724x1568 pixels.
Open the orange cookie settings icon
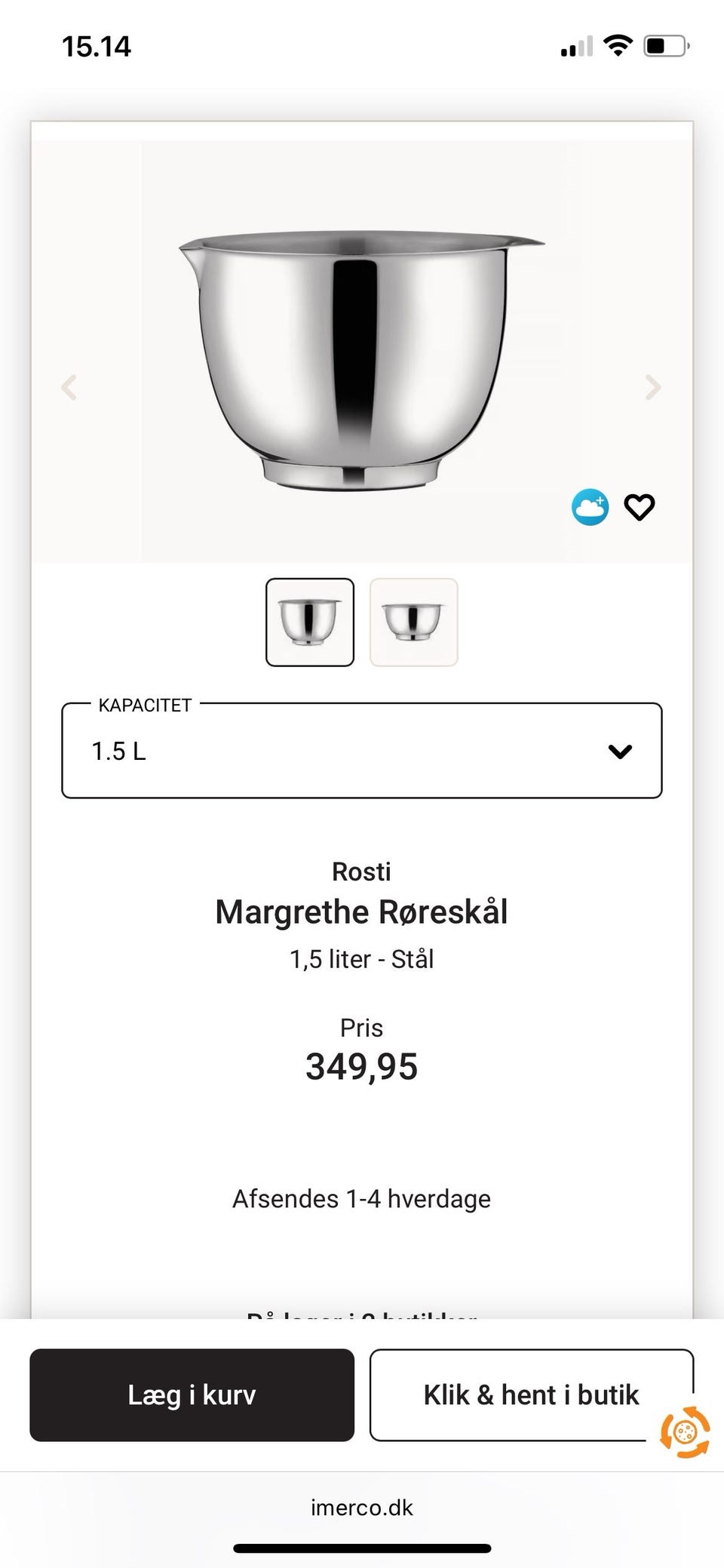[x=684, y=1432]
